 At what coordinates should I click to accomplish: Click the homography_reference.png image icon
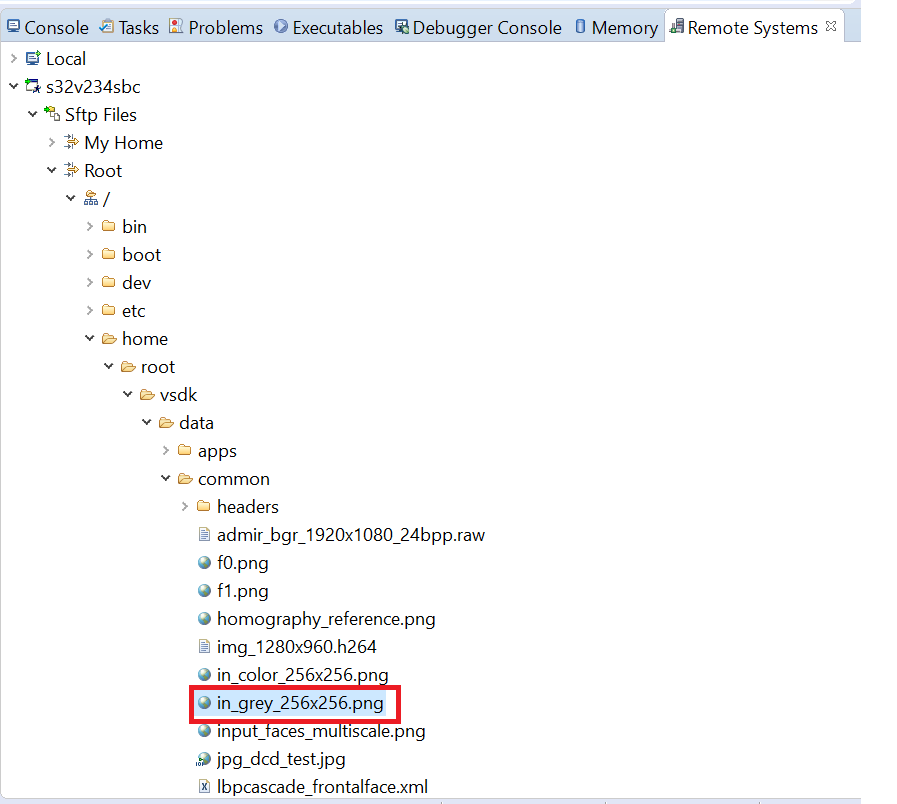coord(204,619)
